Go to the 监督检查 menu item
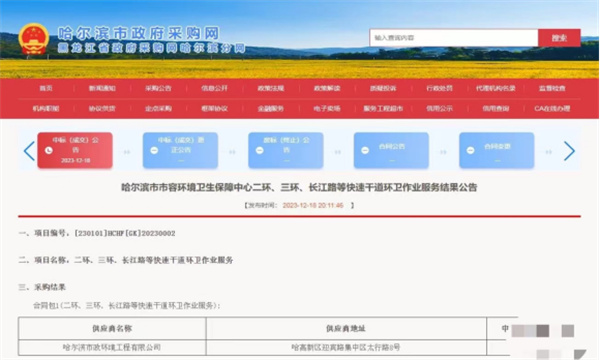This screenshot has width=600, height=360. pos(552,88)
